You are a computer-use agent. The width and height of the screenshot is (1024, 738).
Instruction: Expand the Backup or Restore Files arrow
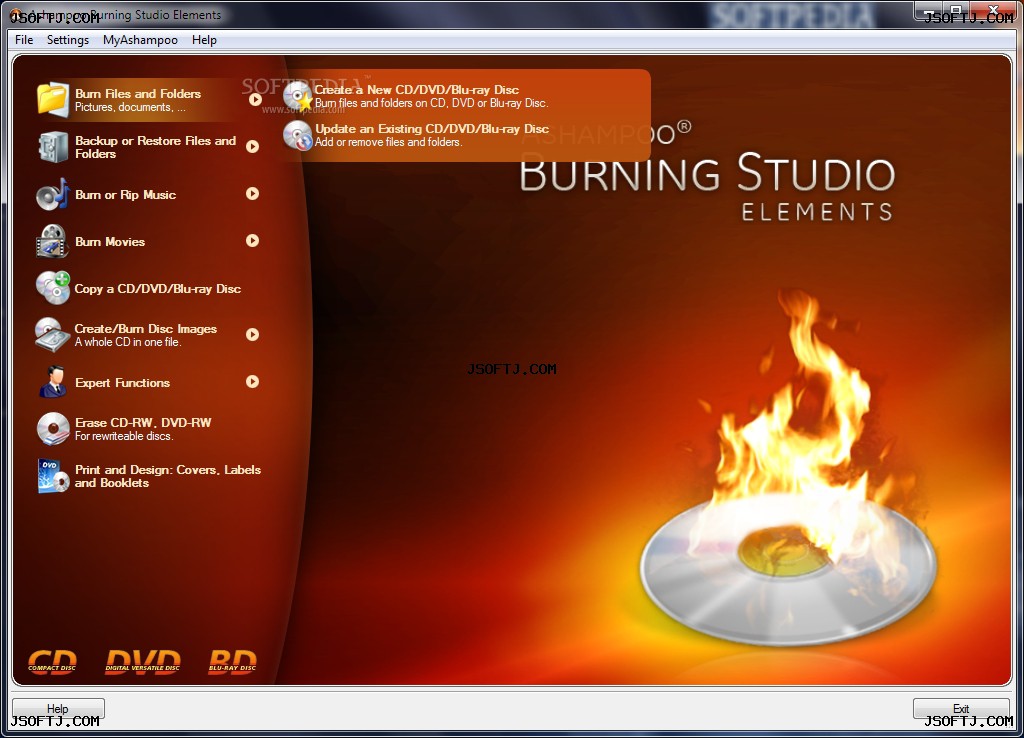[x=253, y=146]
